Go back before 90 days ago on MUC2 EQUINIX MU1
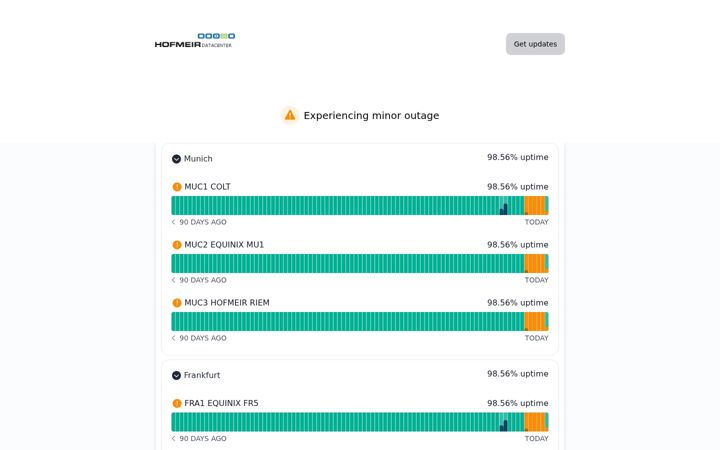This screenshot has width=720, height=450. 174,280
